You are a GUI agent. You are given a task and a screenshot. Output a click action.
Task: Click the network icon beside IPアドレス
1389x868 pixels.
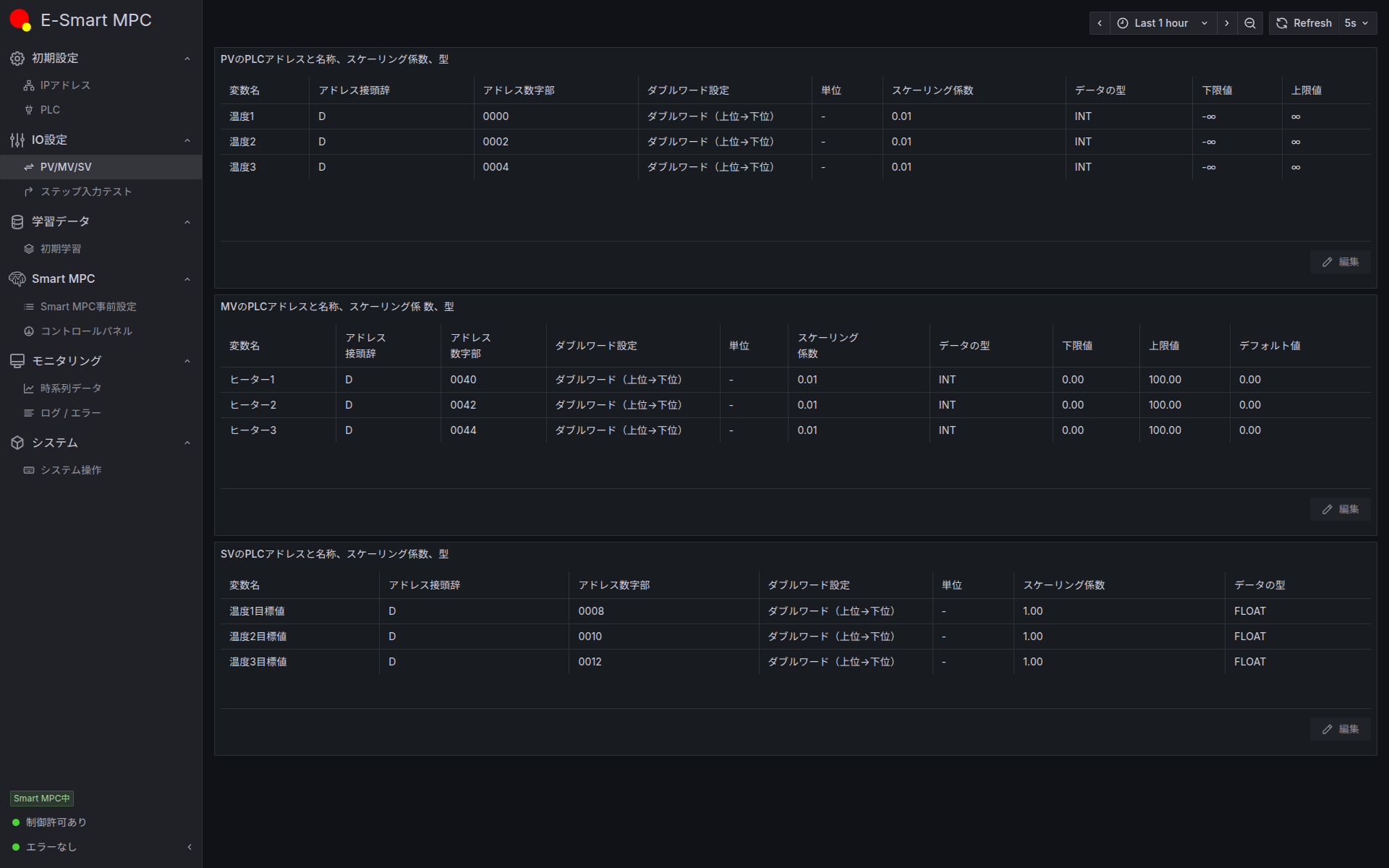click(29, 85)
